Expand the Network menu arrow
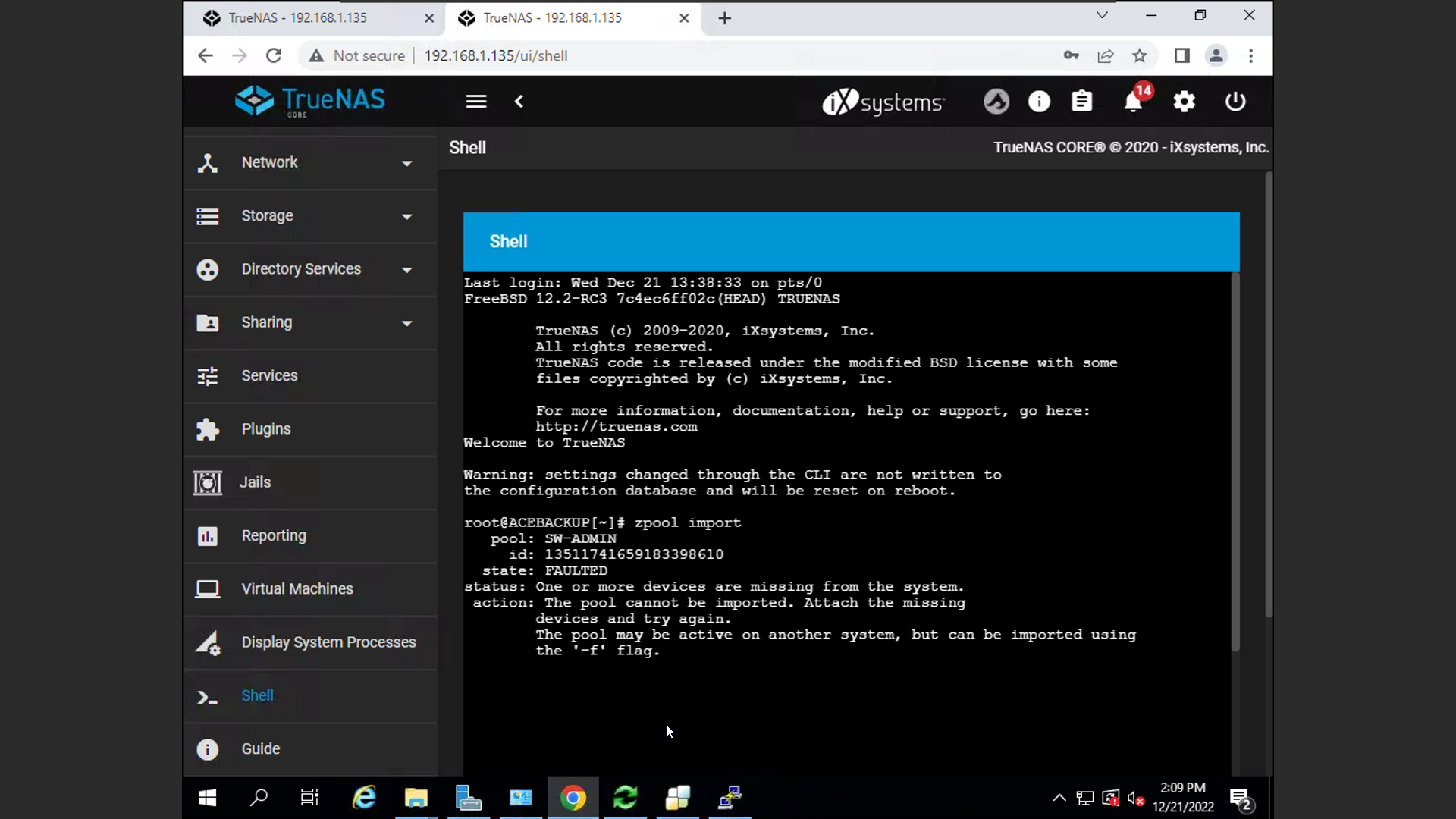Viewport: 1456px width, 819px height. (406, 163)
